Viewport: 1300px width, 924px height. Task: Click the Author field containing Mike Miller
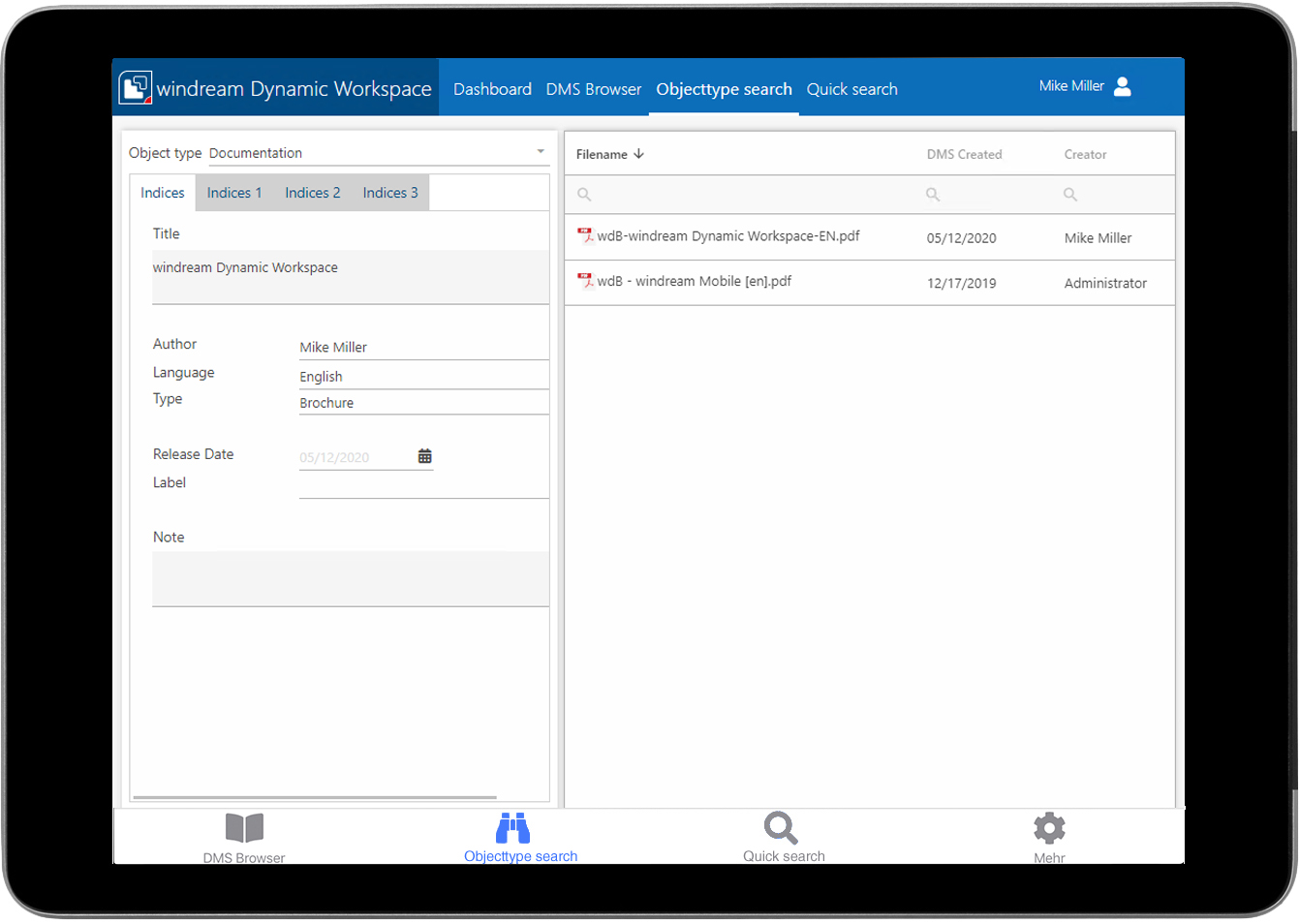click(x=423, y=347)
